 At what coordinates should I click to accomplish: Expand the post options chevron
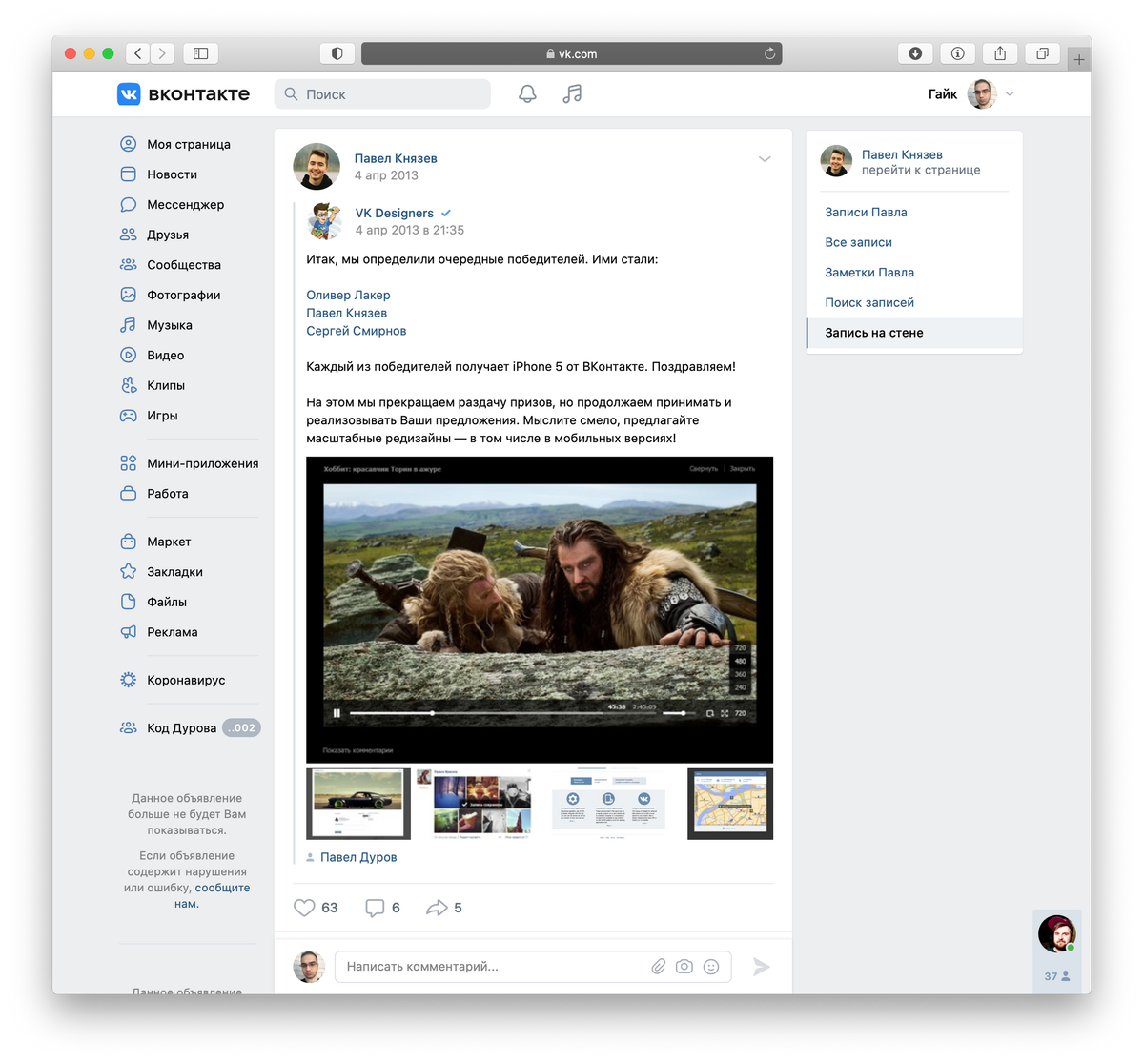(765, 159)
